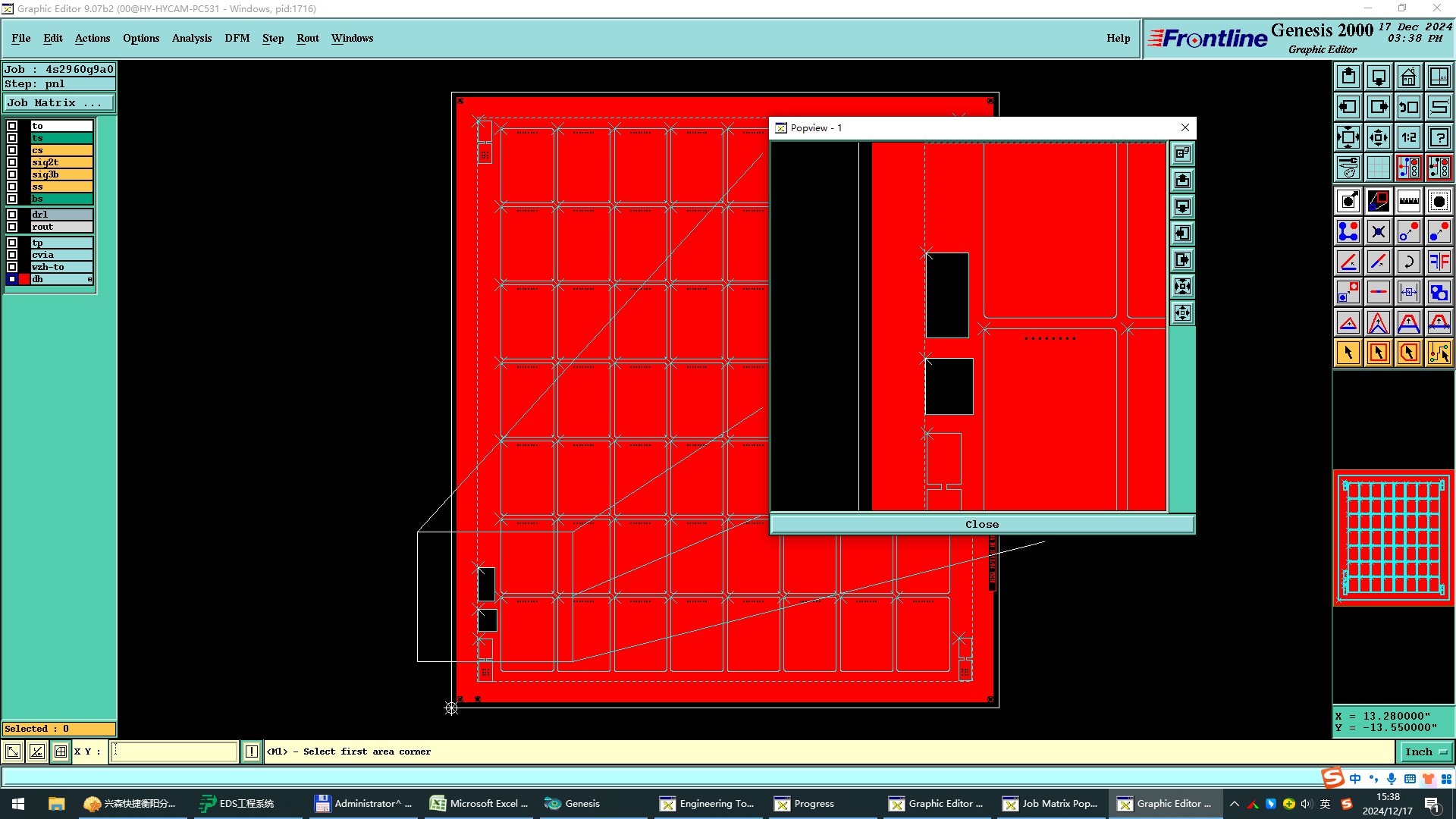Open the Job Matrix ... selector
Viewport: 1456px width, 819px height.
click(59, 103)
